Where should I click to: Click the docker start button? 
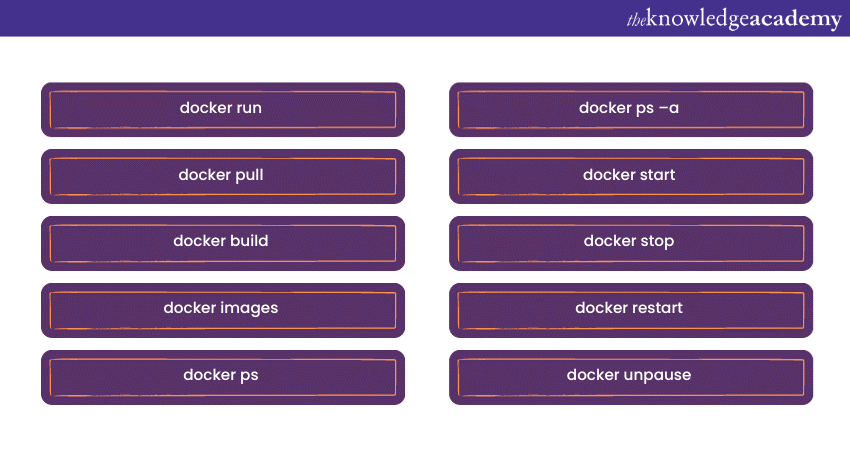click(x=630, y=175)
